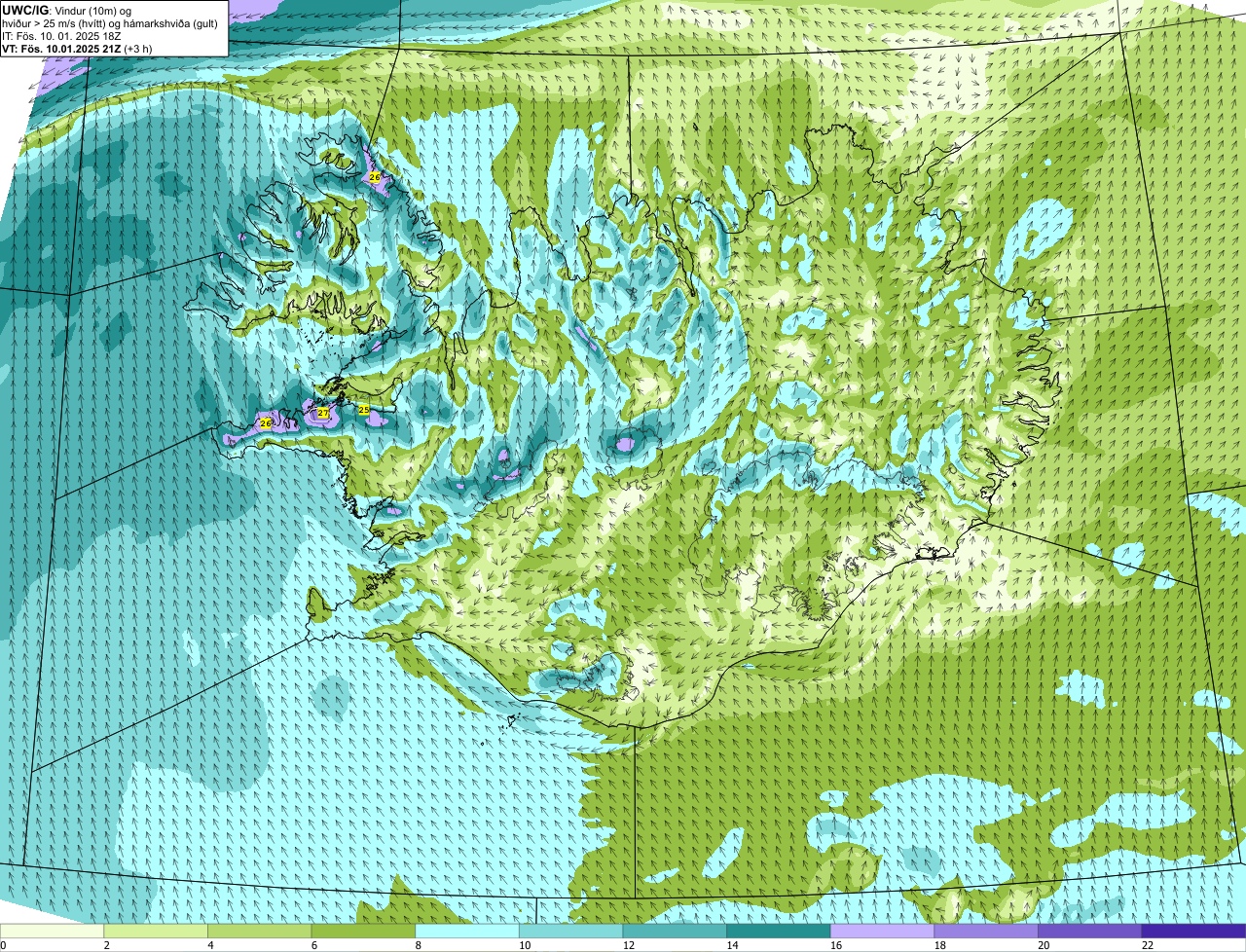Click the legend scale value 16
Viewport: 1246px width, 952px height.
click(x=836, y=945)
